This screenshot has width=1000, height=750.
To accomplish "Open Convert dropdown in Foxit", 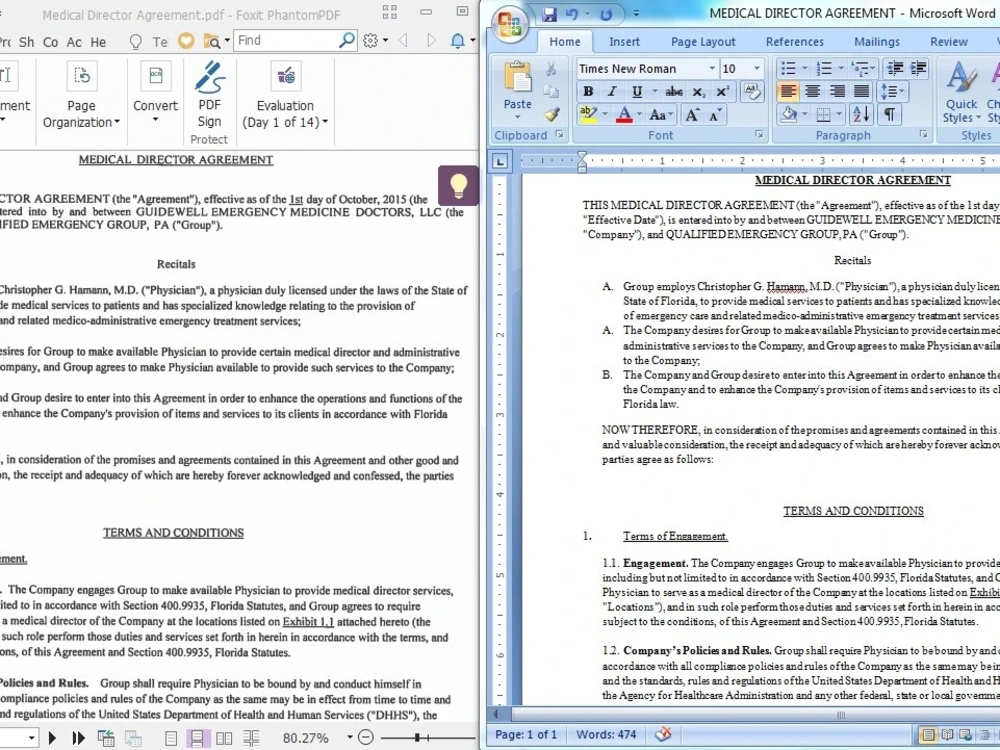I will [x=155, y=93].
